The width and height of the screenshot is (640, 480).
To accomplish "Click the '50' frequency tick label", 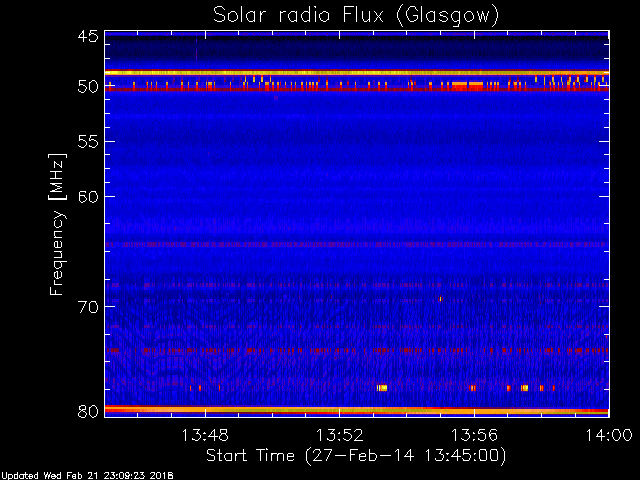I will tap(88, 87).
